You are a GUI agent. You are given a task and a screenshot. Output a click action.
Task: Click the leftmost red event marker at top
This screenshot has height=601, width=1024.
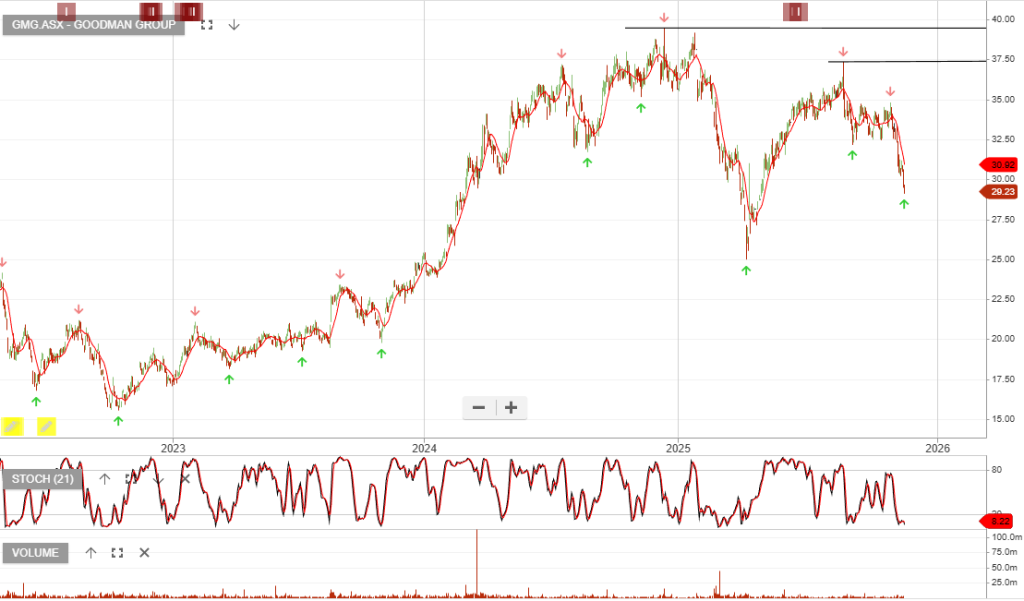pos(66,11)
